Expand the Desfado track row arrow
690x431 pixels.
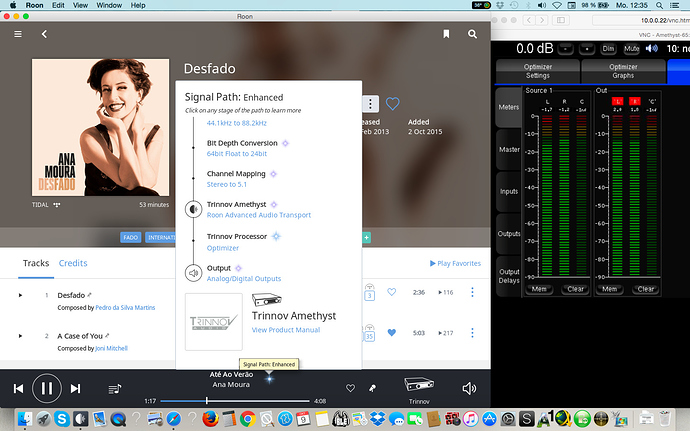click(x=20, y=295)
